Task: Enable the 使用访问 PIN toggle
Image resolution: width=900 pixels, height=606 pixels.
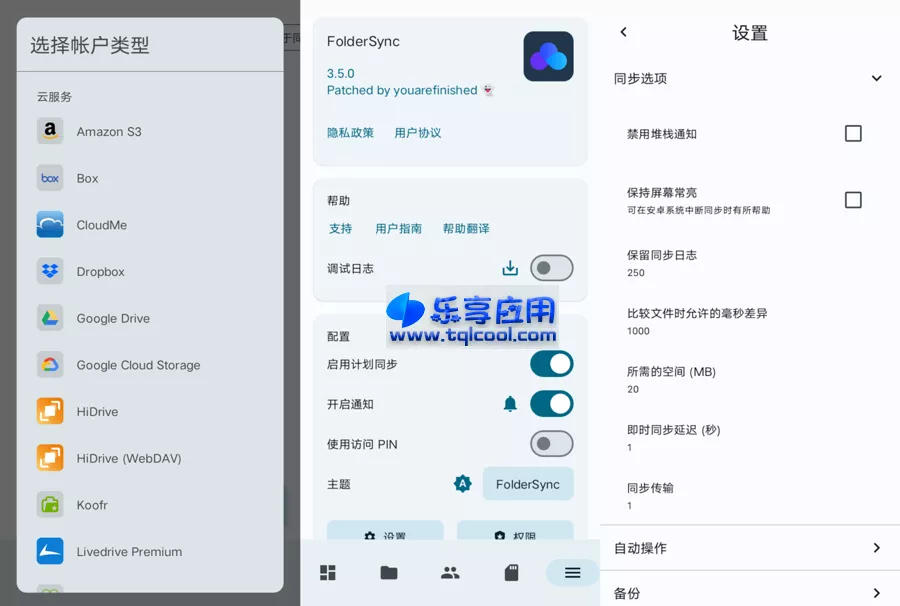Action: 551,444
